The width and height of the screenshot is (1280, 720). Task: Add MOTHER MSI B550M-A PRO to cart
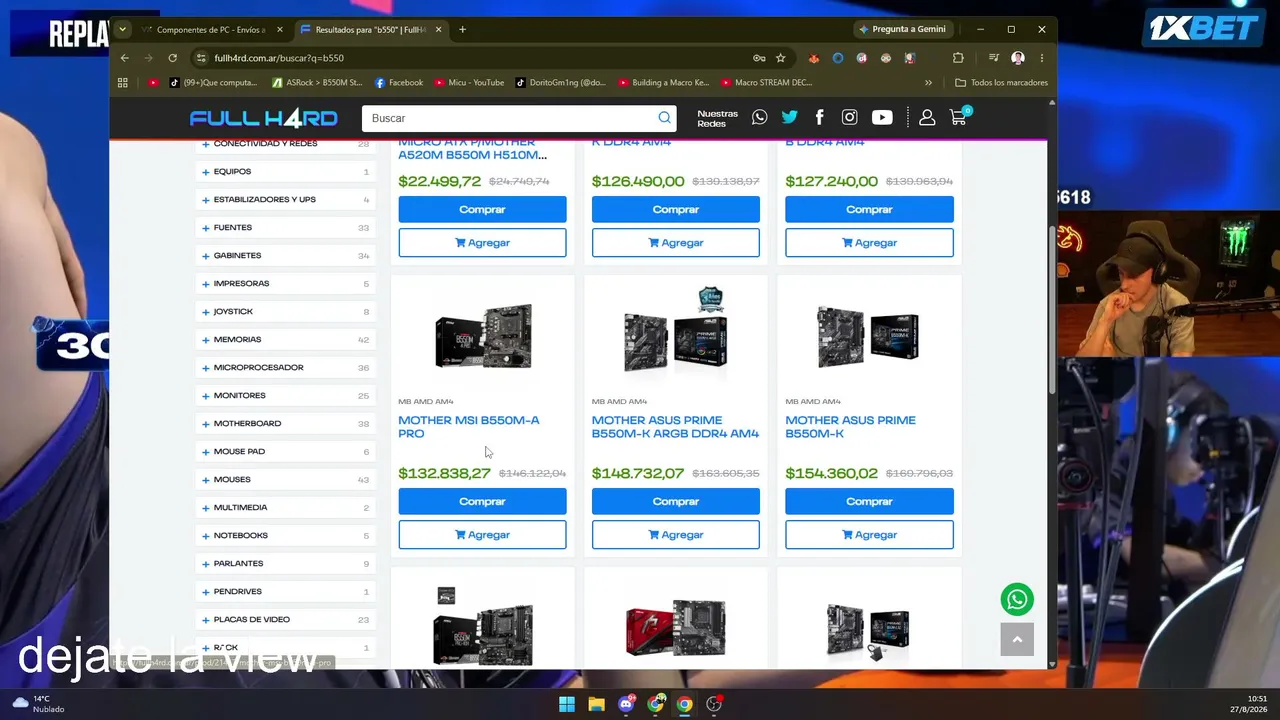482,535
